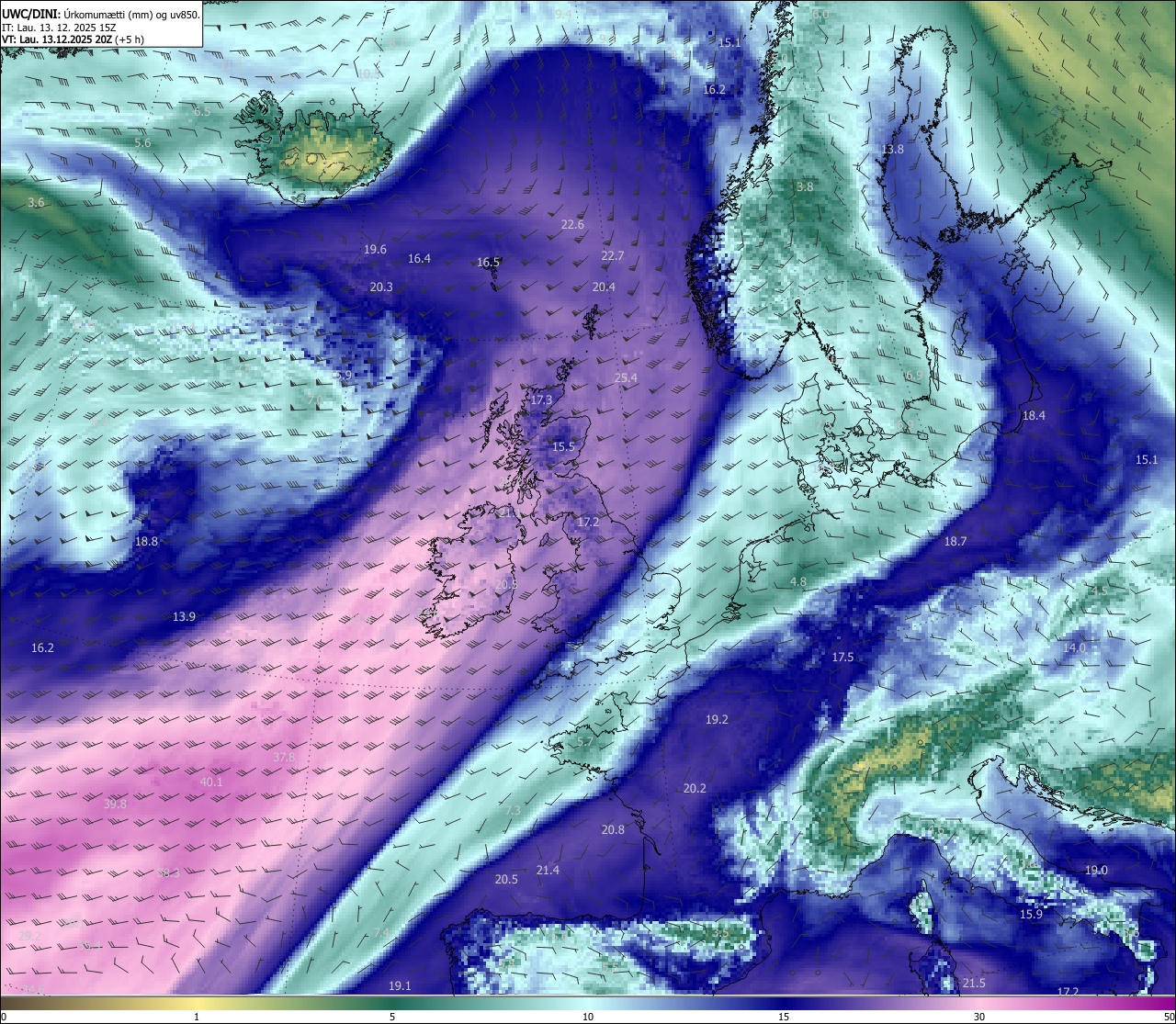Click the 4.8 value over Germany
This screenshot has height=1024, width=1176.
tap(798, 582)
